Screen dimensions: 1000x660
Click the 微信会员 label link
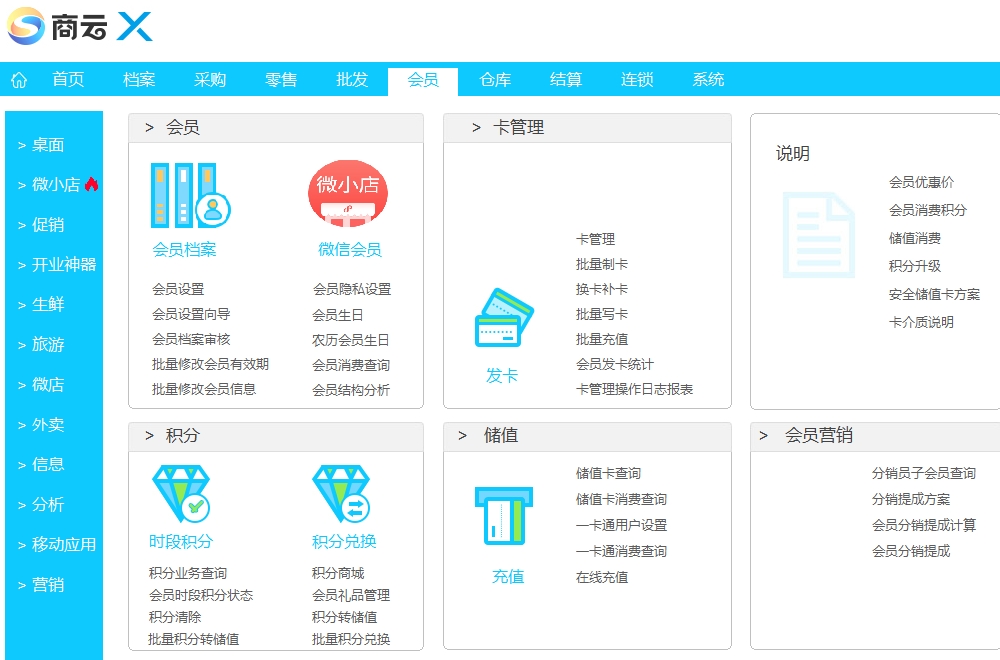point(349,249)
